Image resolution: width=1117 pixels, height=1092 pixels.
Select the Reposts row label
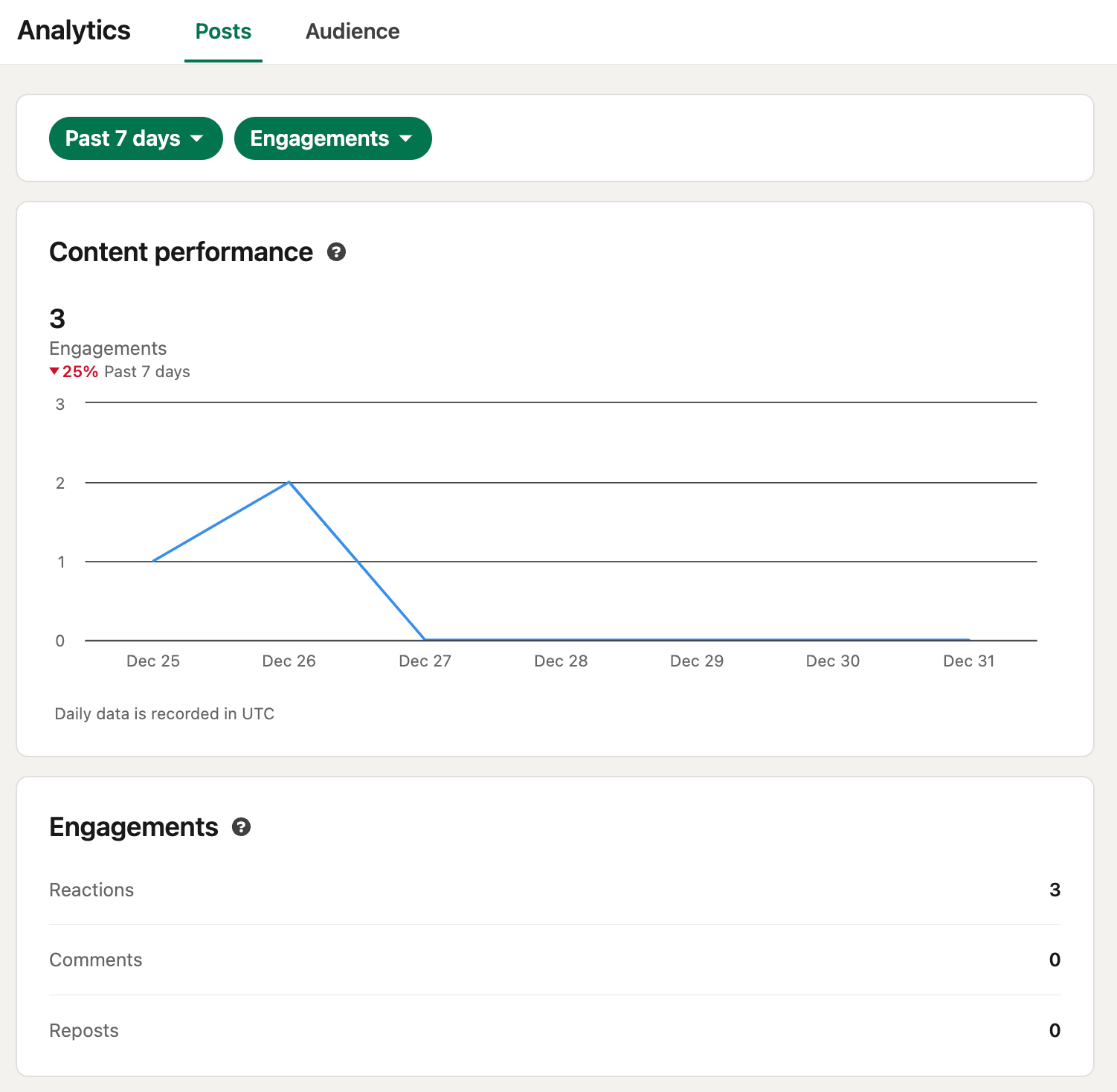point(84,1030)
